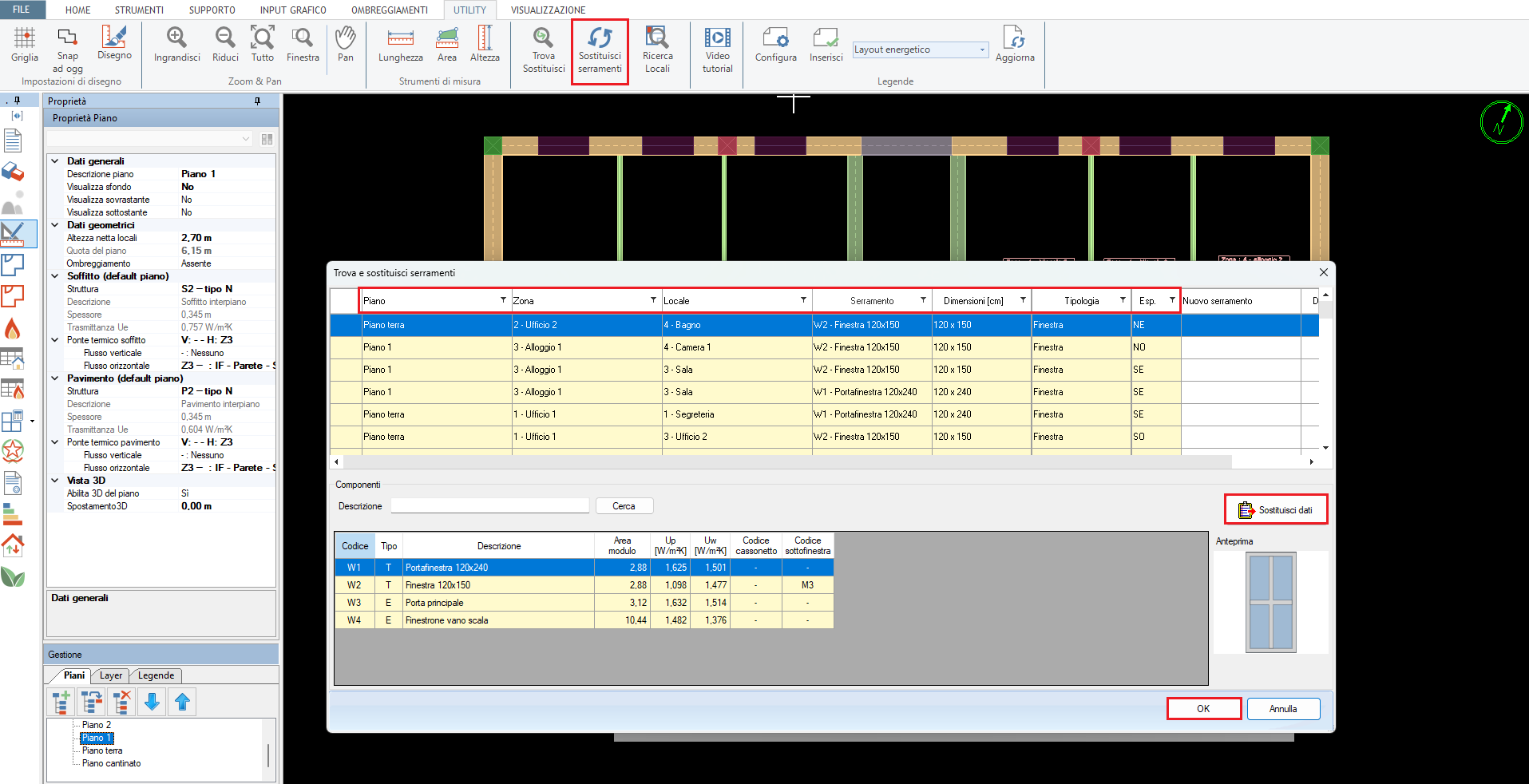Image resolution: width=1529 pixels, height=784 pixels.
Task: Open the Esp. column filter
Action: [x=1172, y=300]
